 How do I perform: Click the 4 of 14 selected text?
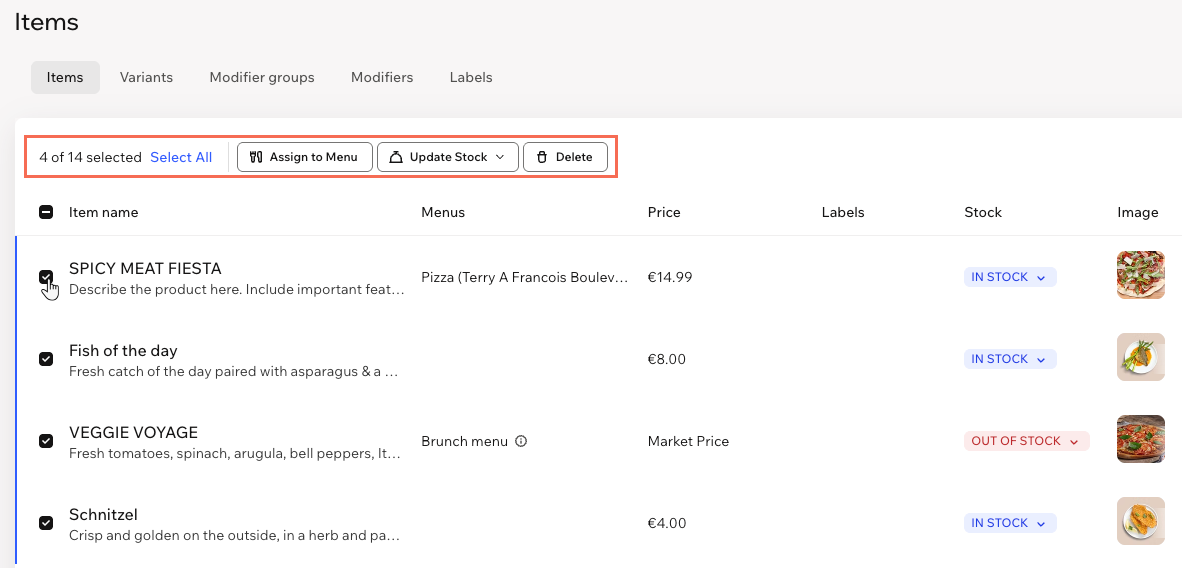click(90, 158)
